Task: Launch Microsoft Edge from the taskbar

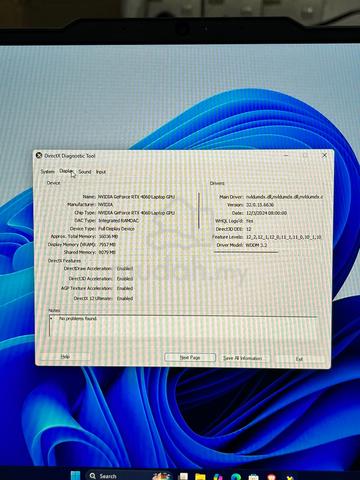Action: [x=236, y=477]
